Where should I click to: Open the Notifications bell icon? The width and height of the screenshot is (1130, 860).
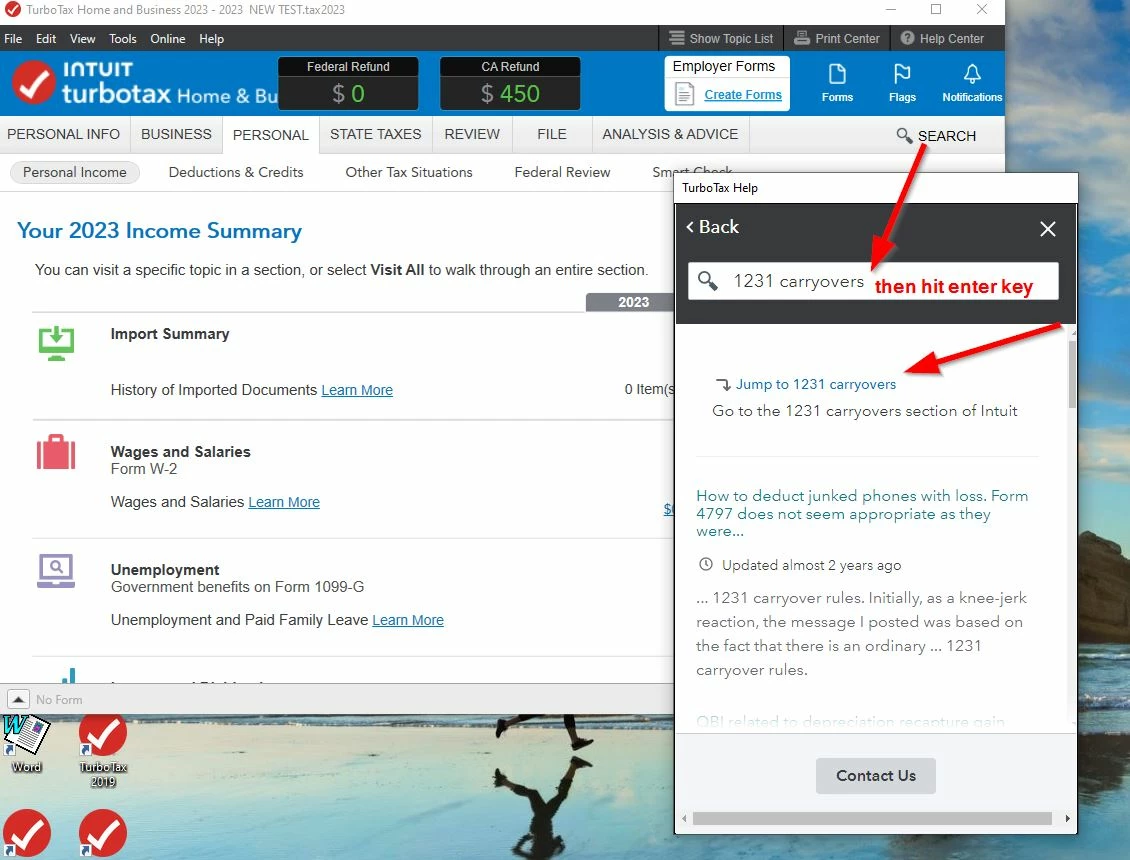[x=971, y=83]
